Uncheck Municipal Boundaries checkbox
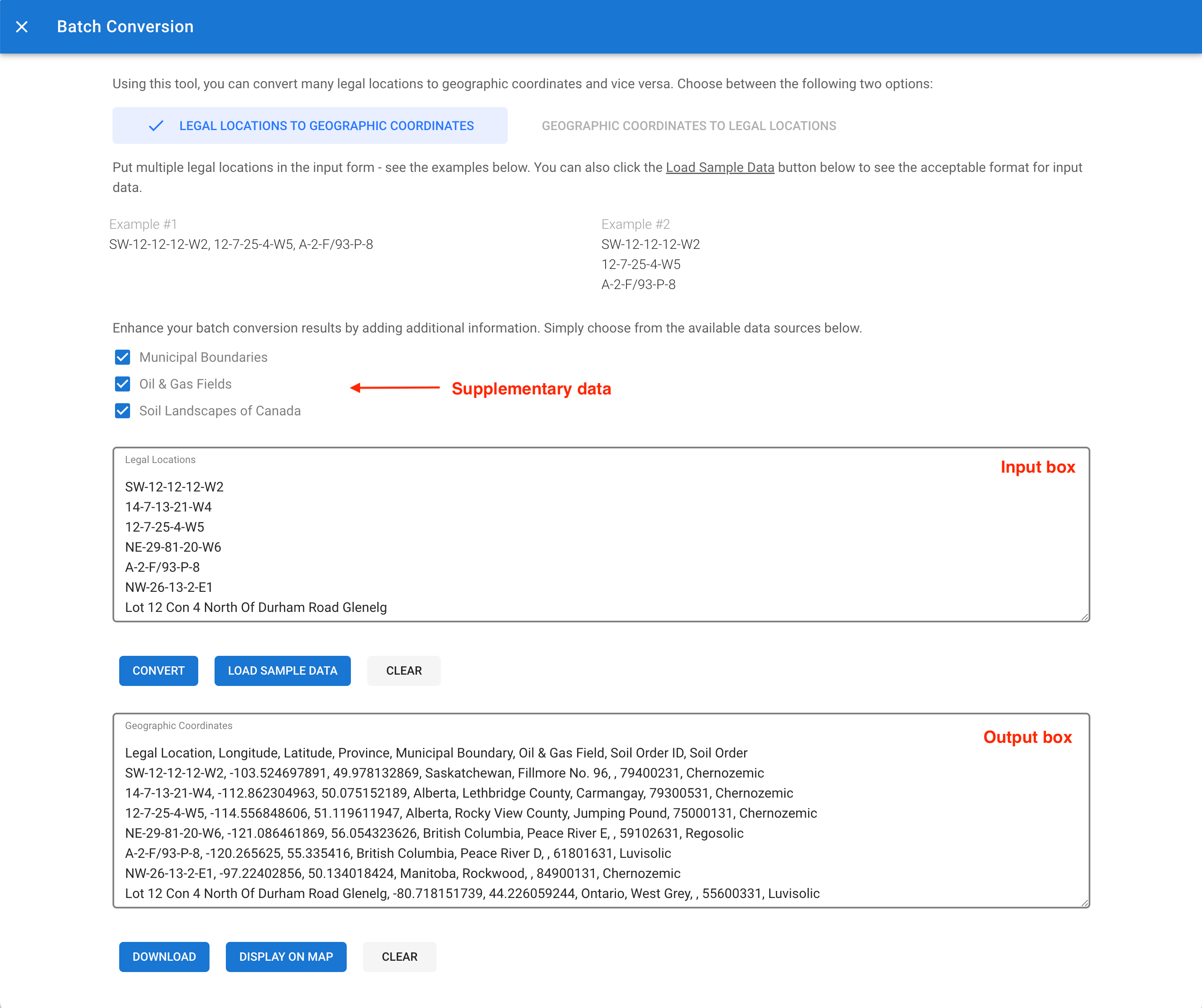Viewport: 1202px width, 1008px height. click(x=123, y=357)
